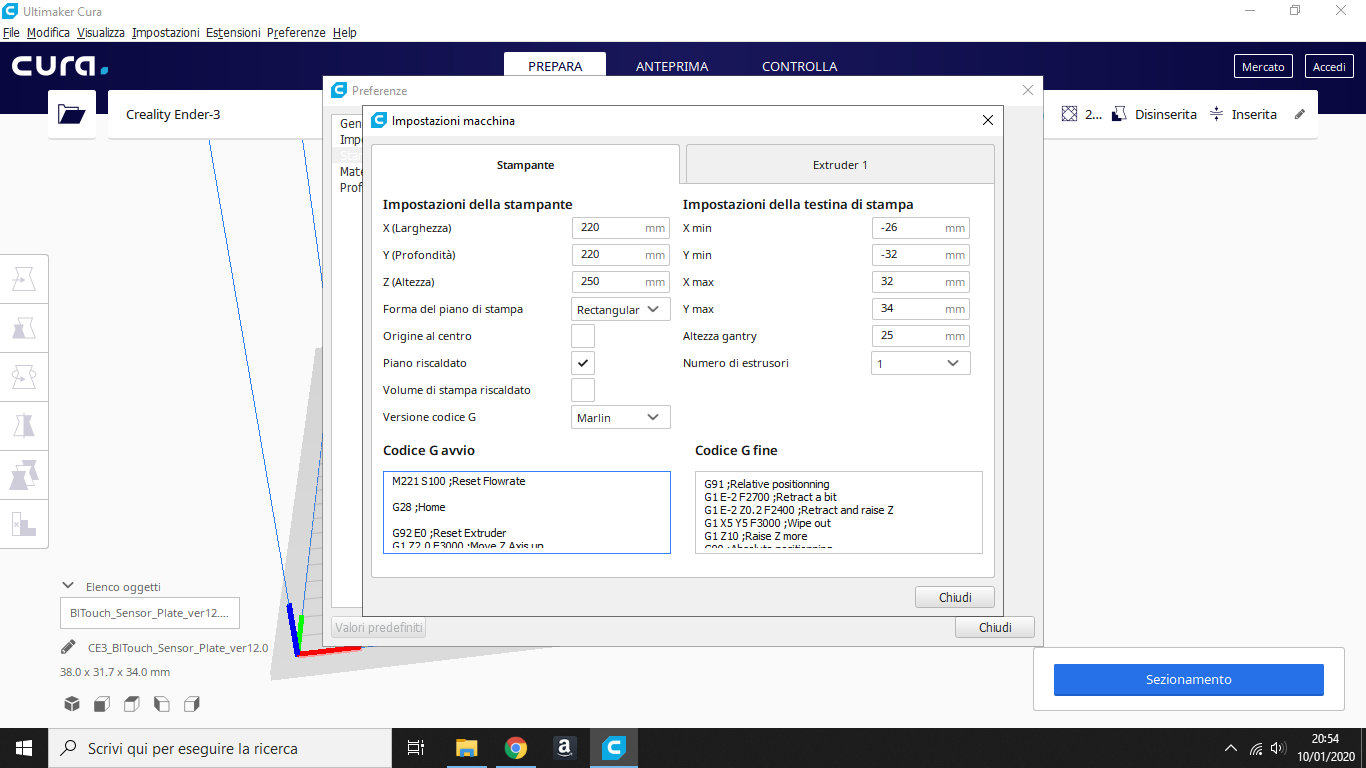Screen dimensions: 1366x768
Task: Open file with the folder icon
Action: [x=72, y=114]
